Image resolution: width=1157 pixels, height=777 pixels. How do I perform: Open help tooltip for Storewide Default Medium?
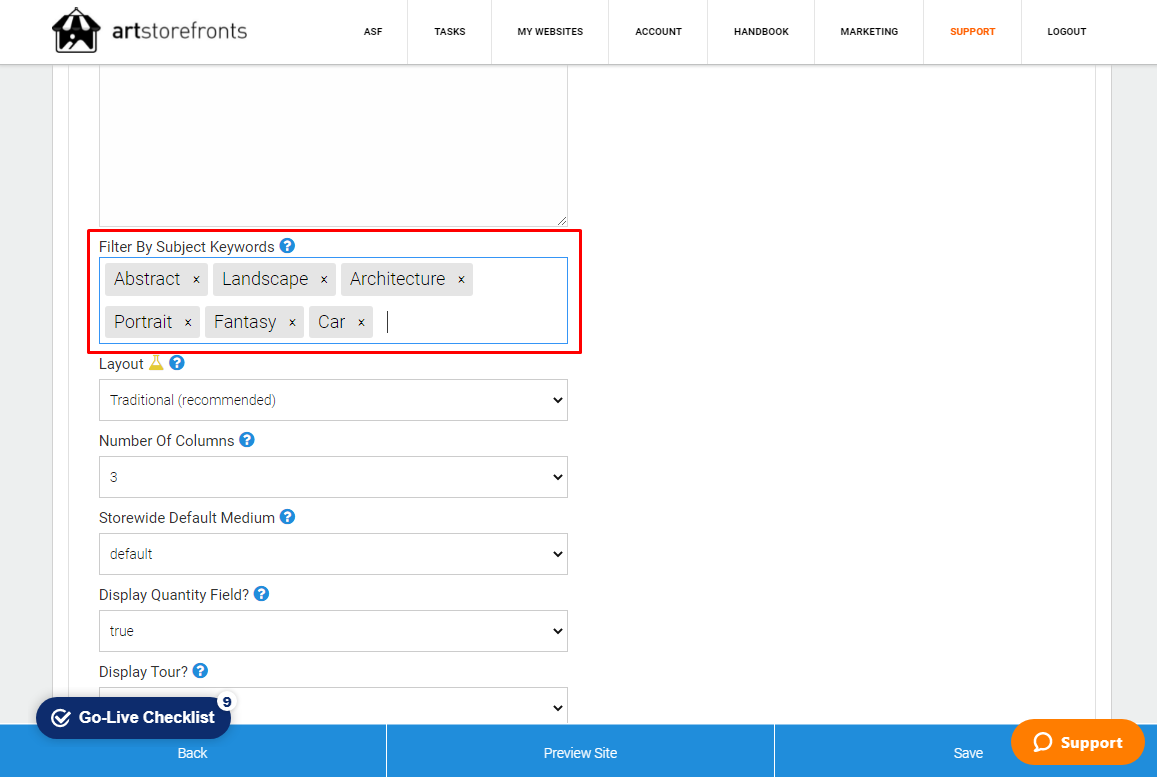(x=287, y=517)
